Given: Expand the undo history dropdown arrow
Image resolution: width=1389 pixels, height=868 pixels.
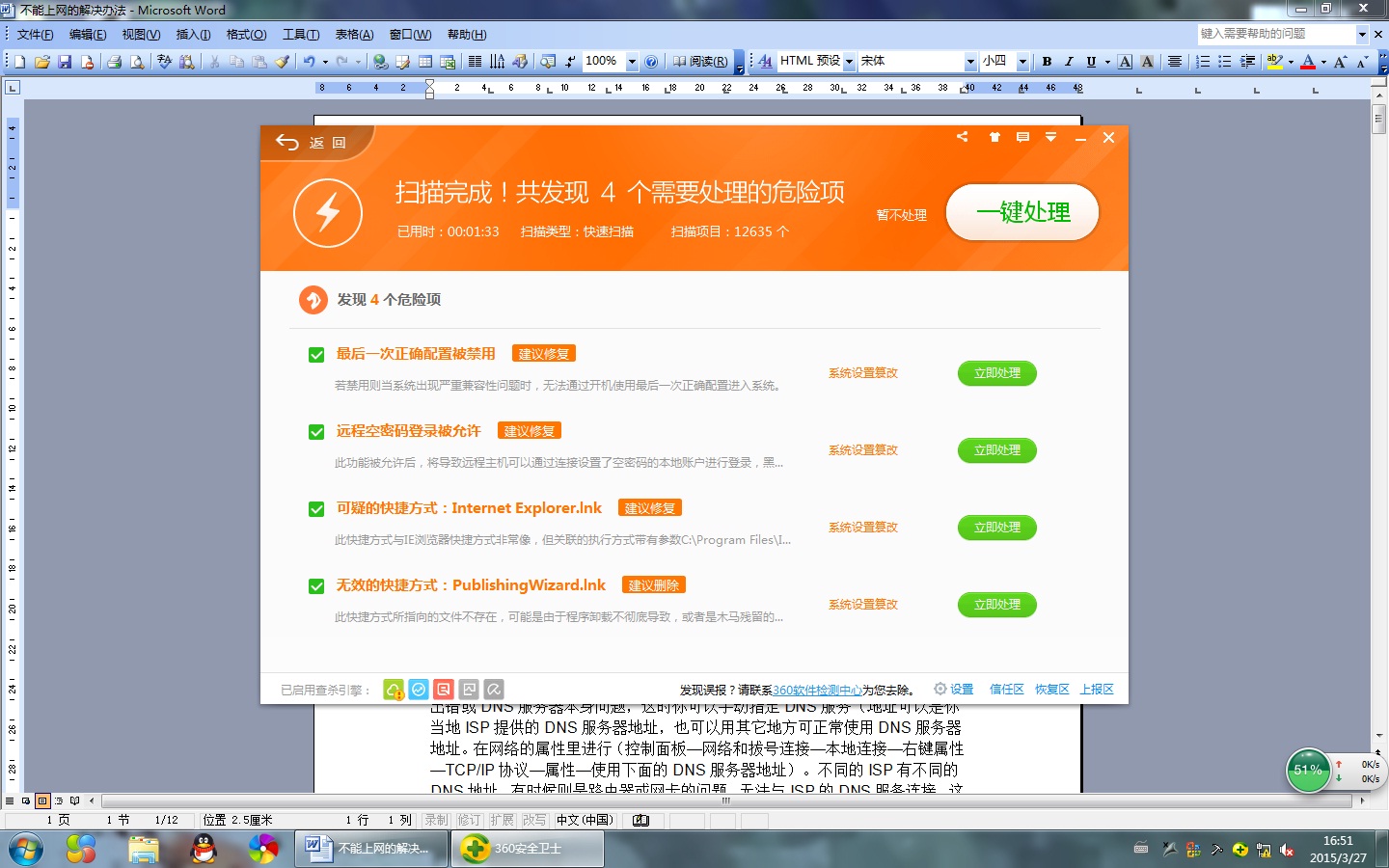Looking at the screenshot, I should tap(325, 62).
